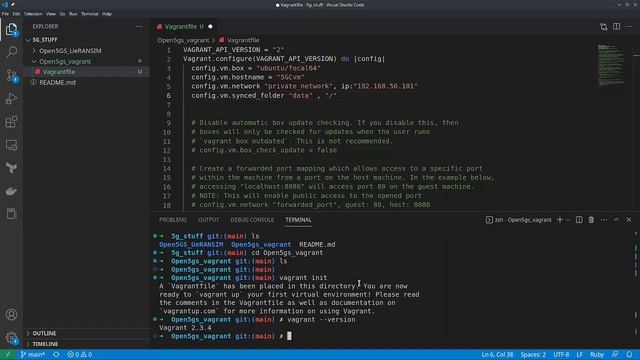Image resolution: width=640 pixels, height=360 pixels.
Task: Switch to the OUTPUT panel tab
Action: [x=209, y=220]
